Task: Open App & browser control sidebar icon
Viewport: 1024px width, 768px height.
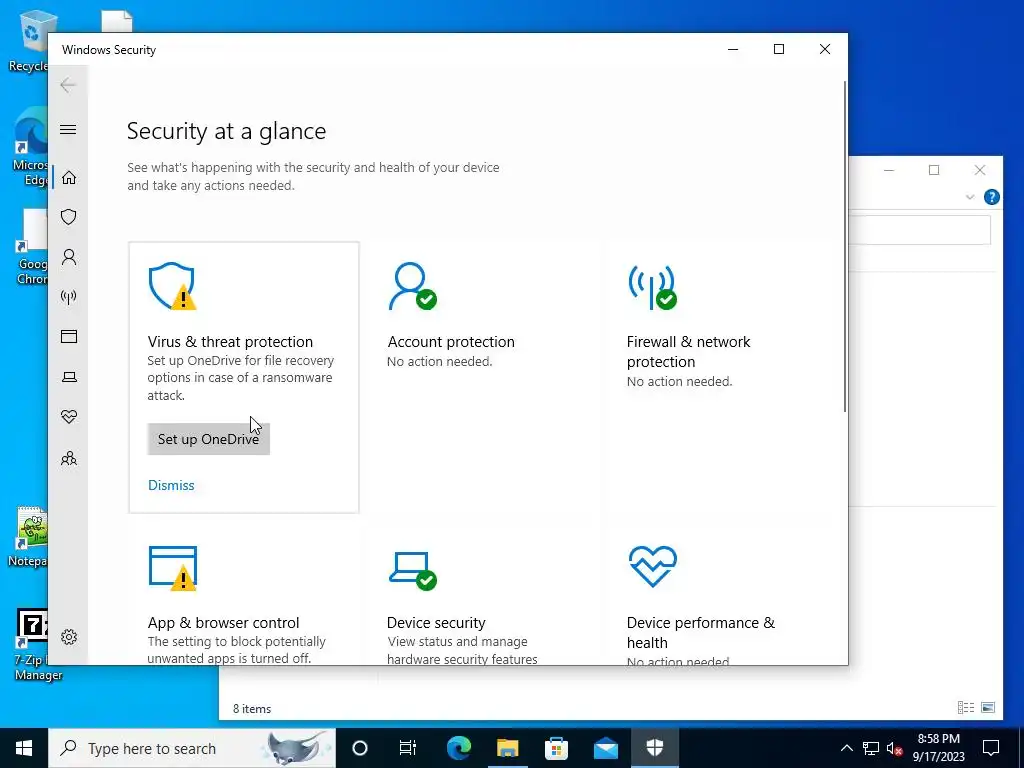Action: [69, 336]
